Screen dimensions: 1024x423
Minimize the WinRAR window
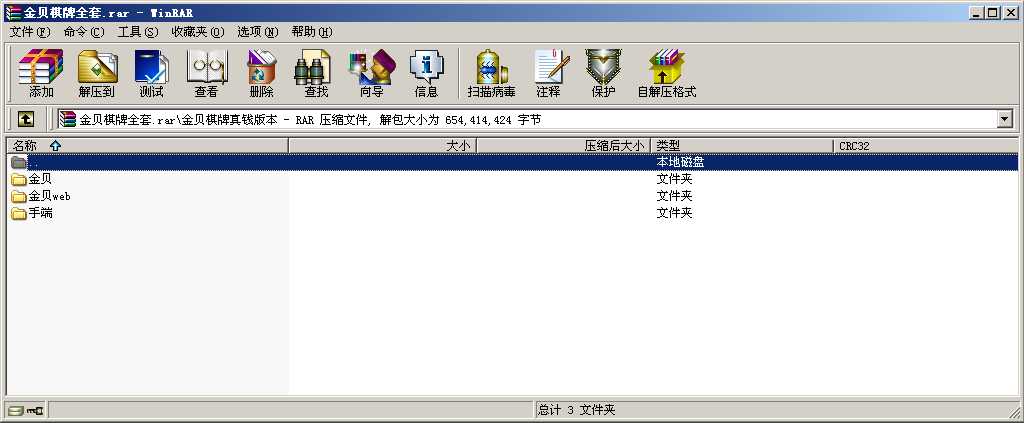[977, 12]
